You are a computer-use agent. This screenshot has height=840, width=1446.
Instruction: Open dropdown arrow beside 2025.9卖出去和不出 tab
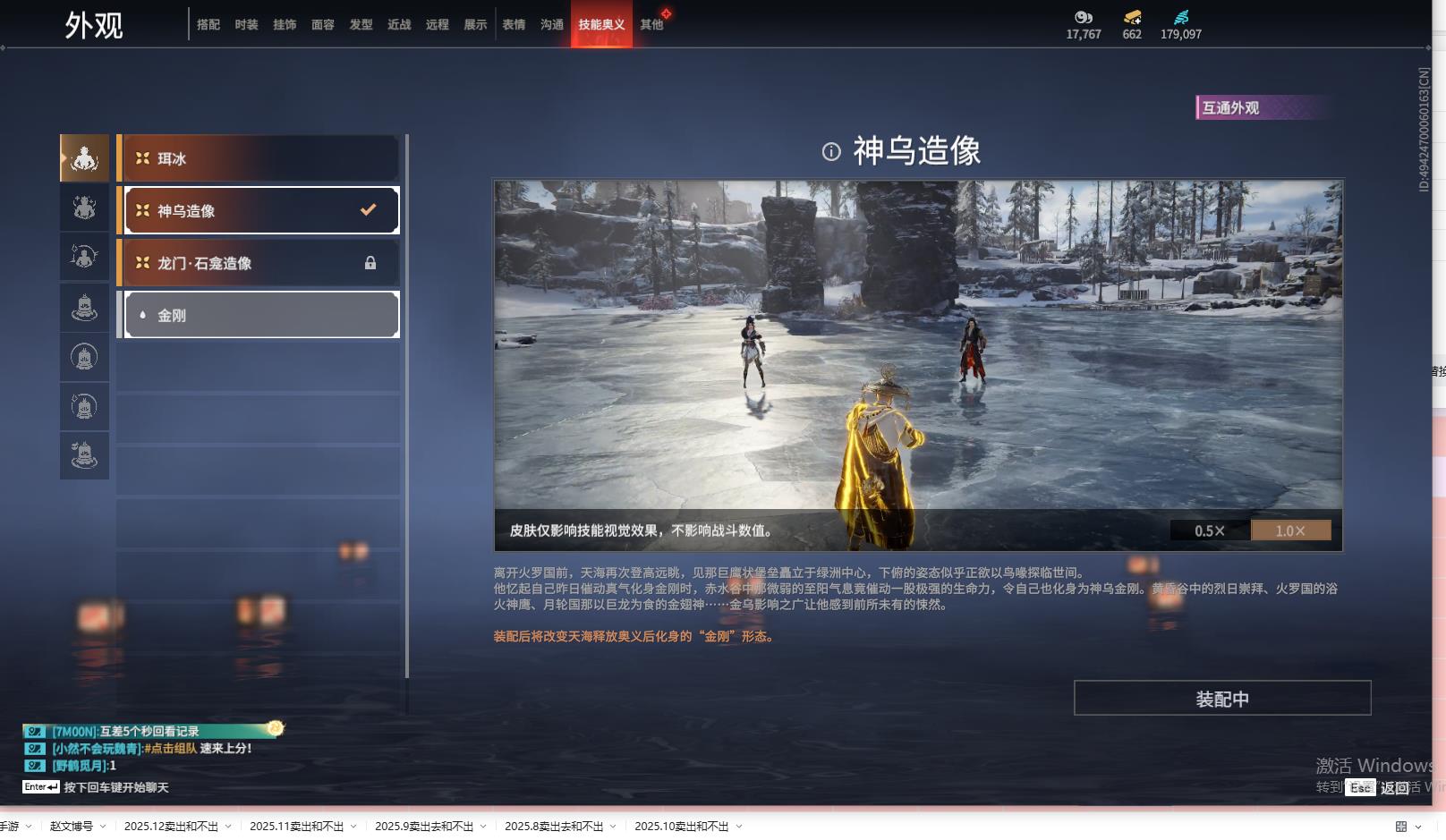[x=483, y=827]
